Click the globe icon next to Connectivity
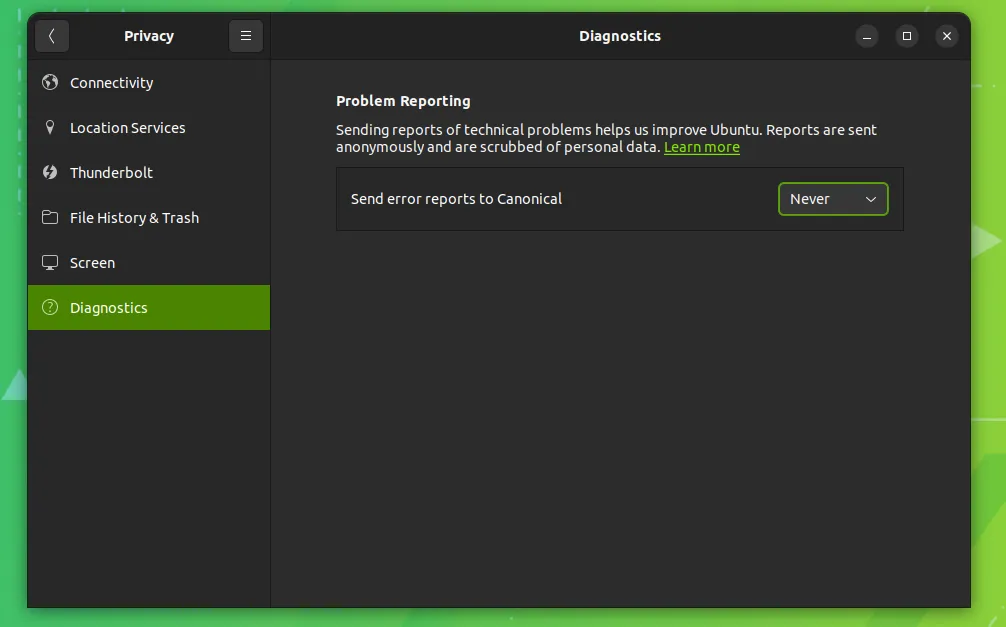 point(50,83)
